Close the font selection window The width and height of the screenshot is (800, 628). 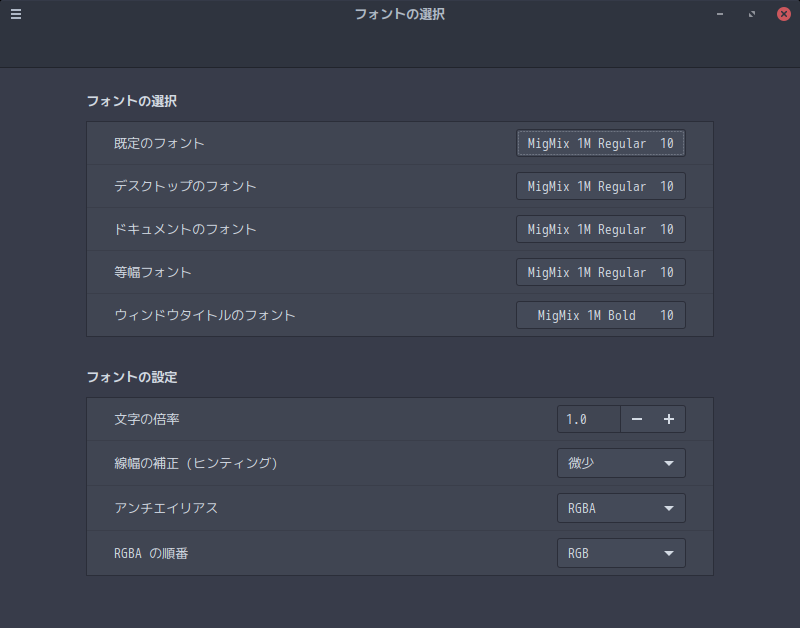[784, 14]
